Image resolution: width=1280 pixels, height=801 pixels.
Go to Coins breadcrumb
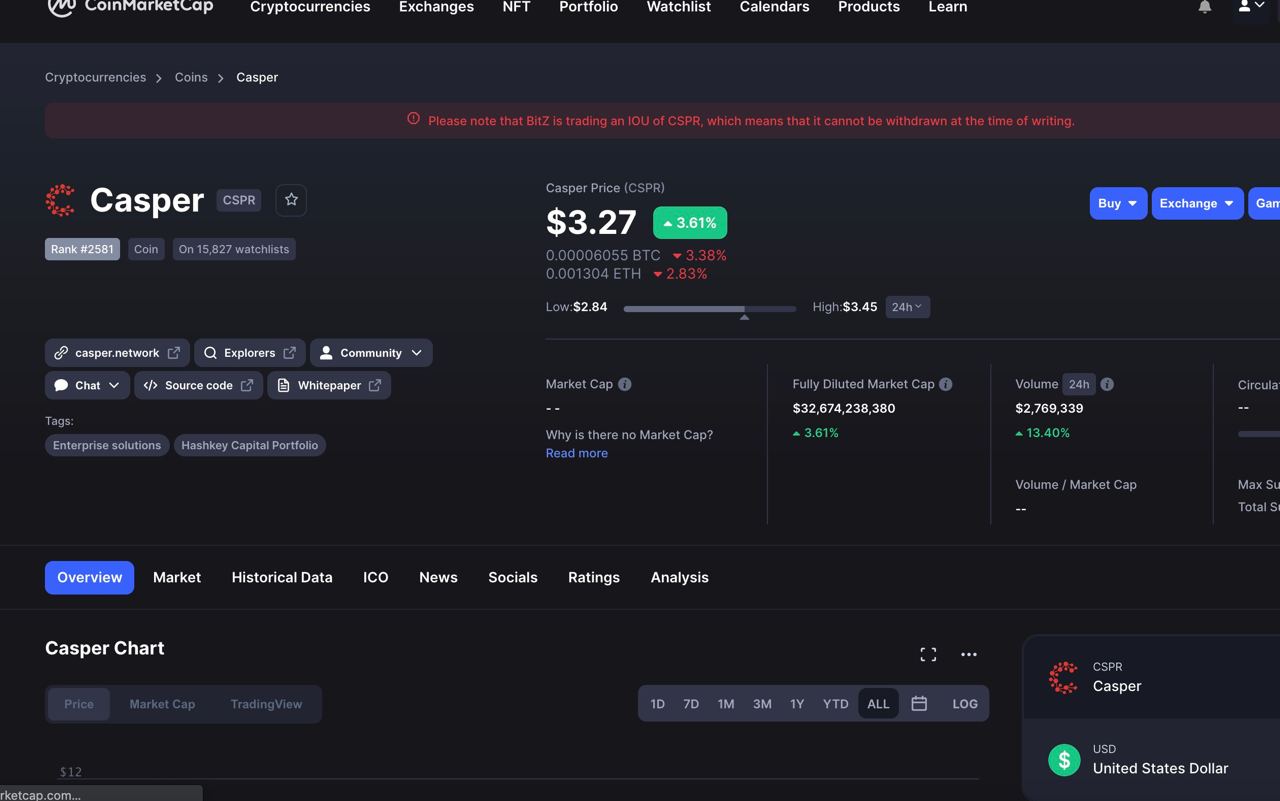click(x=191, y=77)
